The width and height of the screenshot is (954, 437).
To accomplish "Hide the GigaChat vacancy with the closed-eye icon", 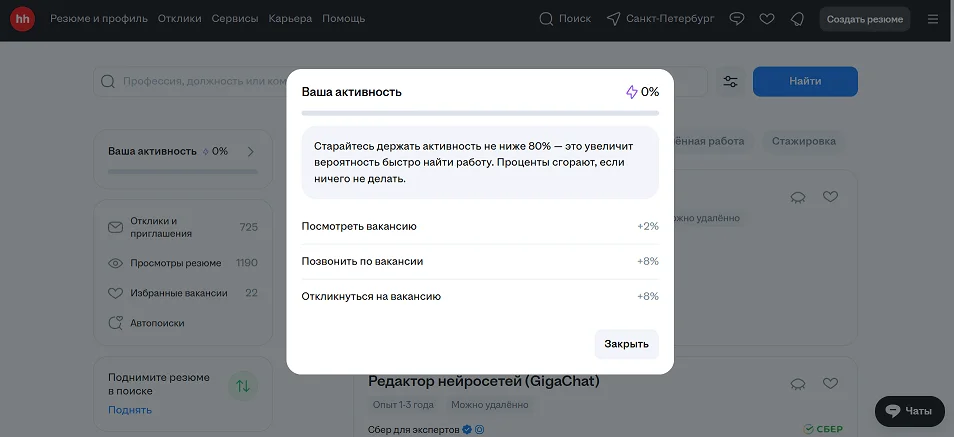I will pos(798,383).
